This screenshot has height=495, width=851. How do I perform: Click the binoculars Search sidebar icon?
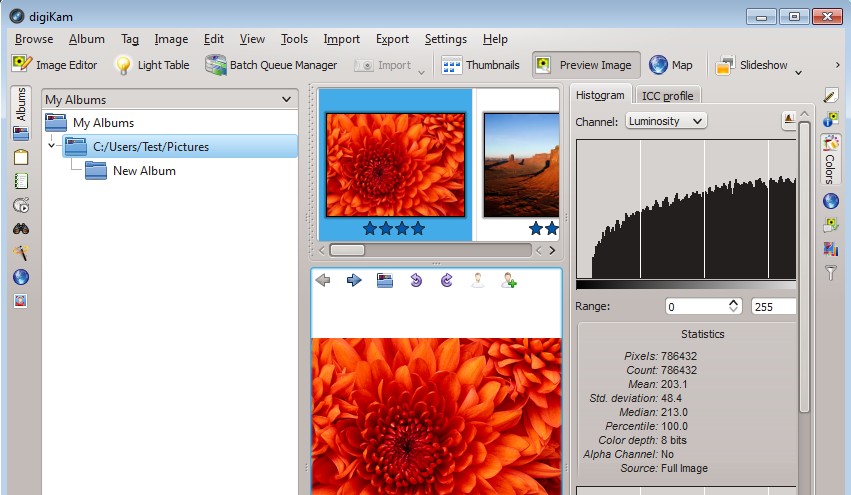(21, 229)
